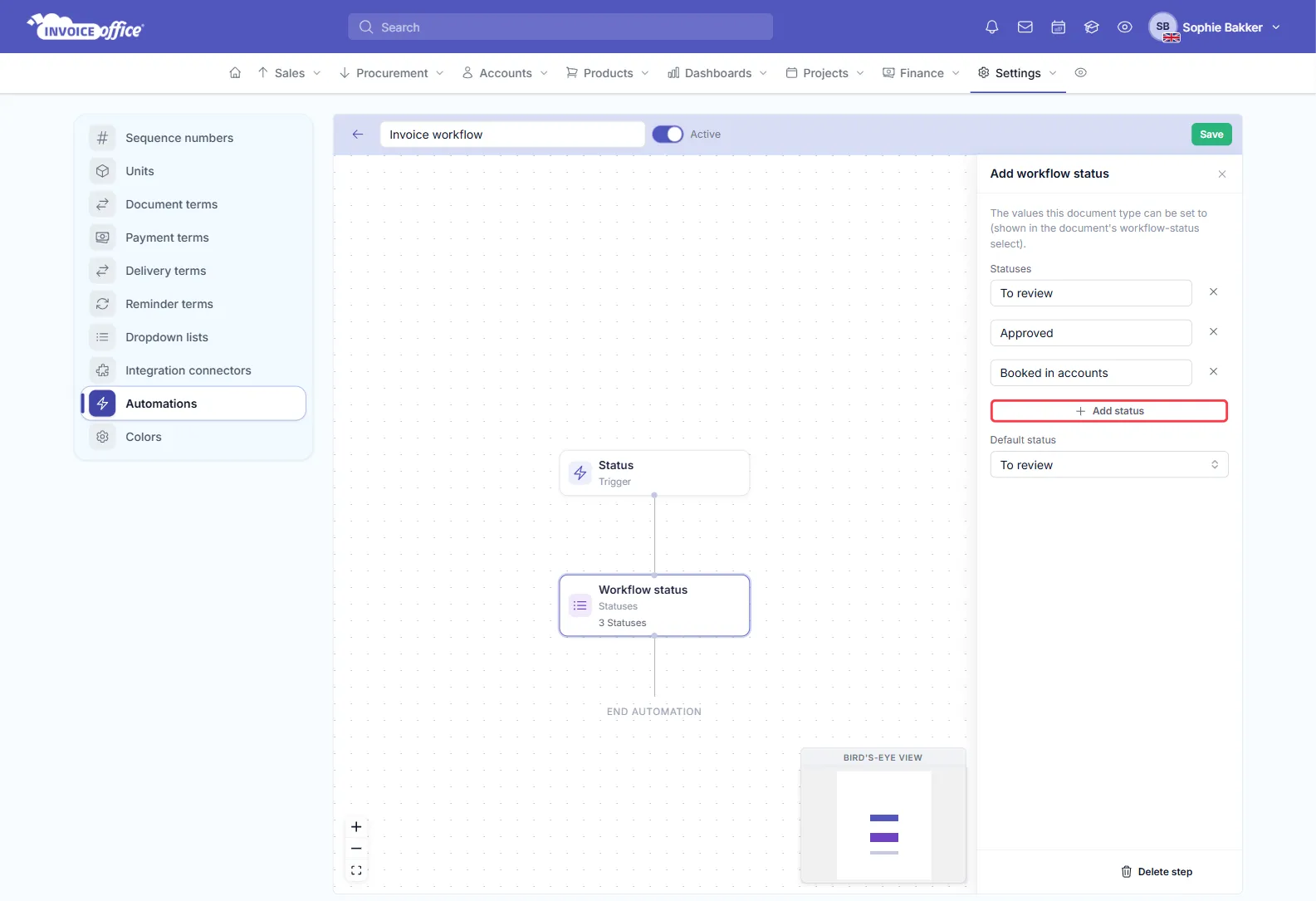
Task: Open the notifications bell
Action: tap(991, 27)
